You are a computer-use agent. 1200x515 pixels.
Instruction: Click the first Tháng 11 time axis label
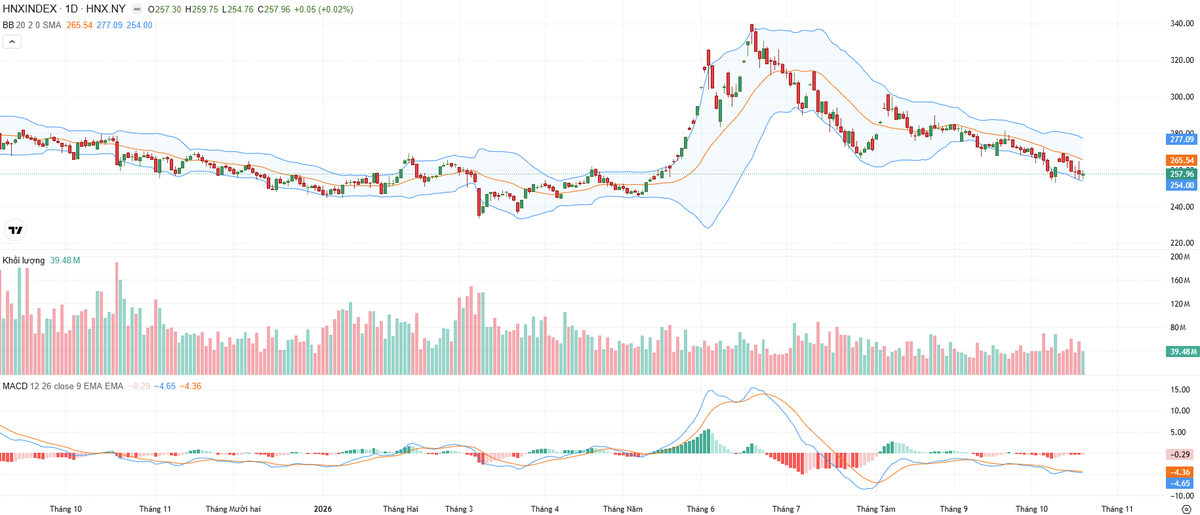pyautogui.click(x=155, y=508)
